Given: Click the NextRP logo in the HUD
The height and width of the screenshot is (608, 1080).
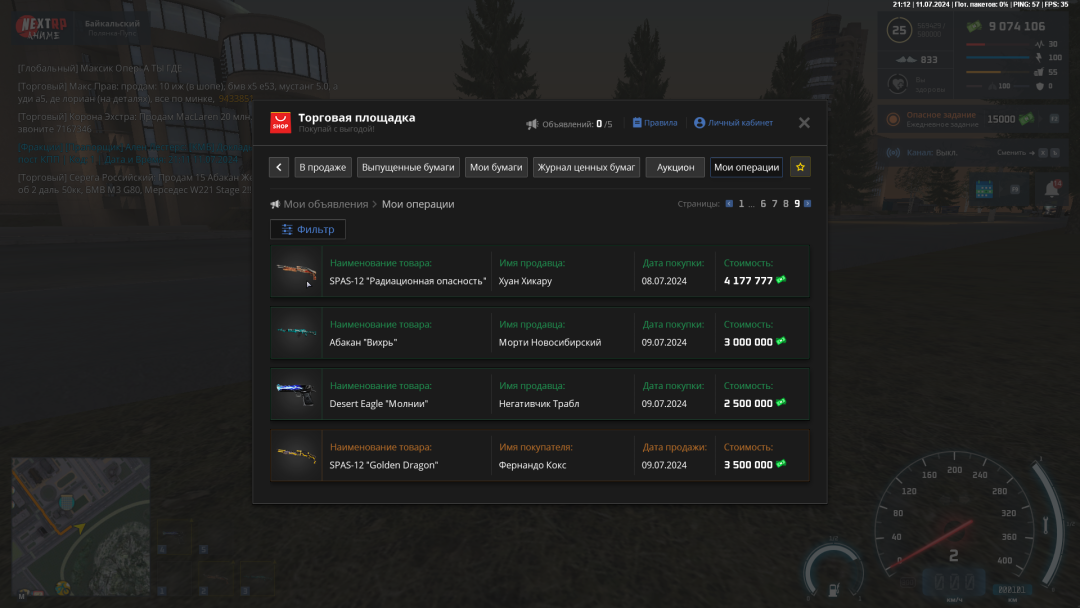Looking at the screenshot, I should click(41, 28).
